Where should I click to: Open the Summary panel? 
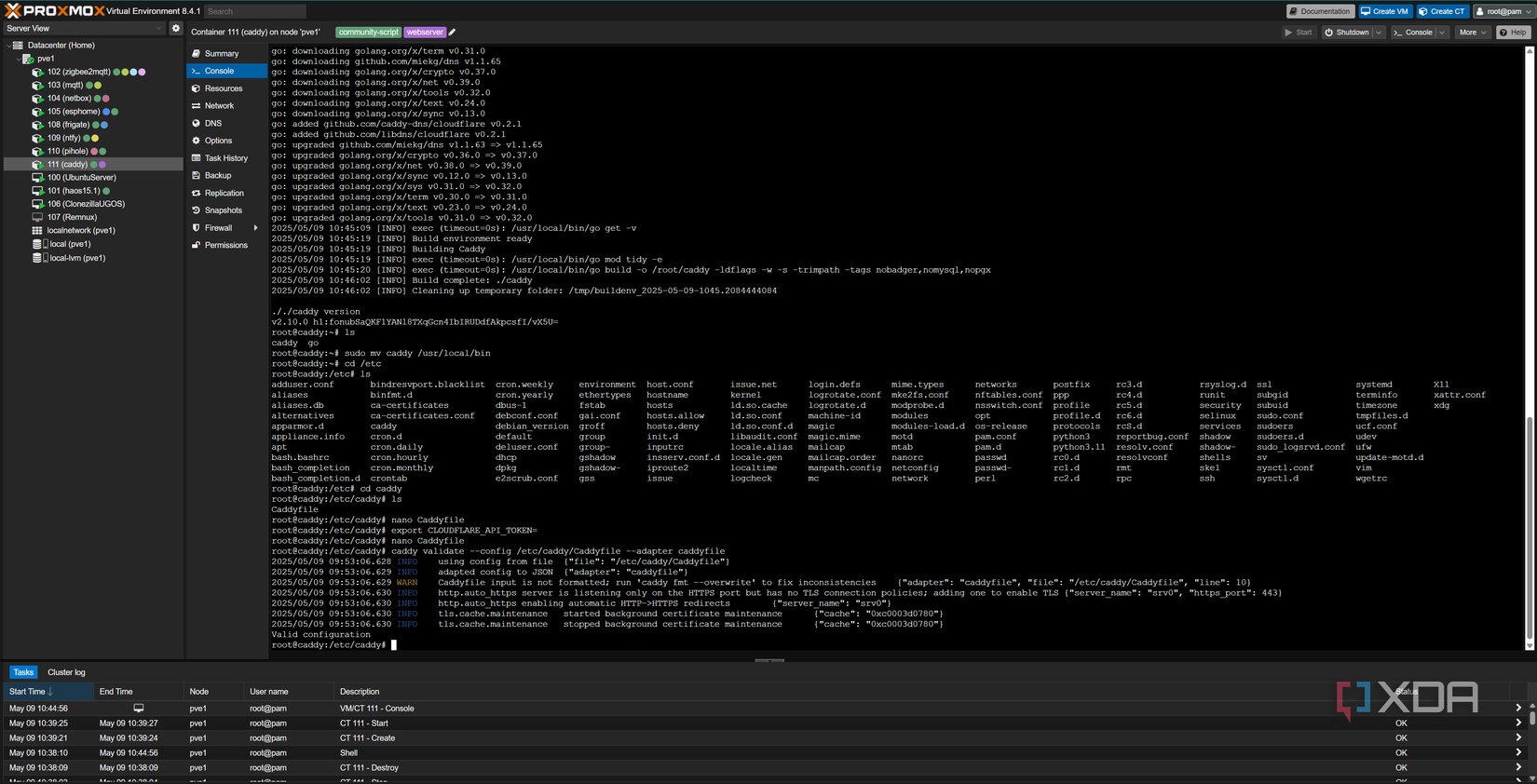[x=226, y=54]
